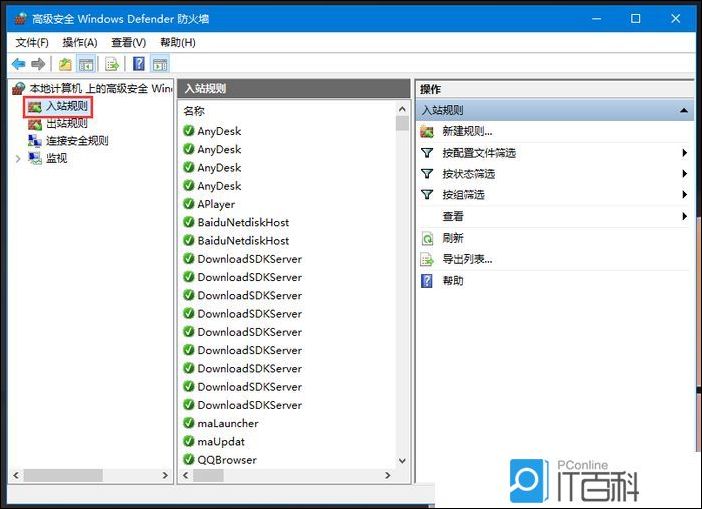This screenshot has width=702, height=509.
Task: Toggle show/hide action pane toolbar icon
Action: (x=160, y=64)
